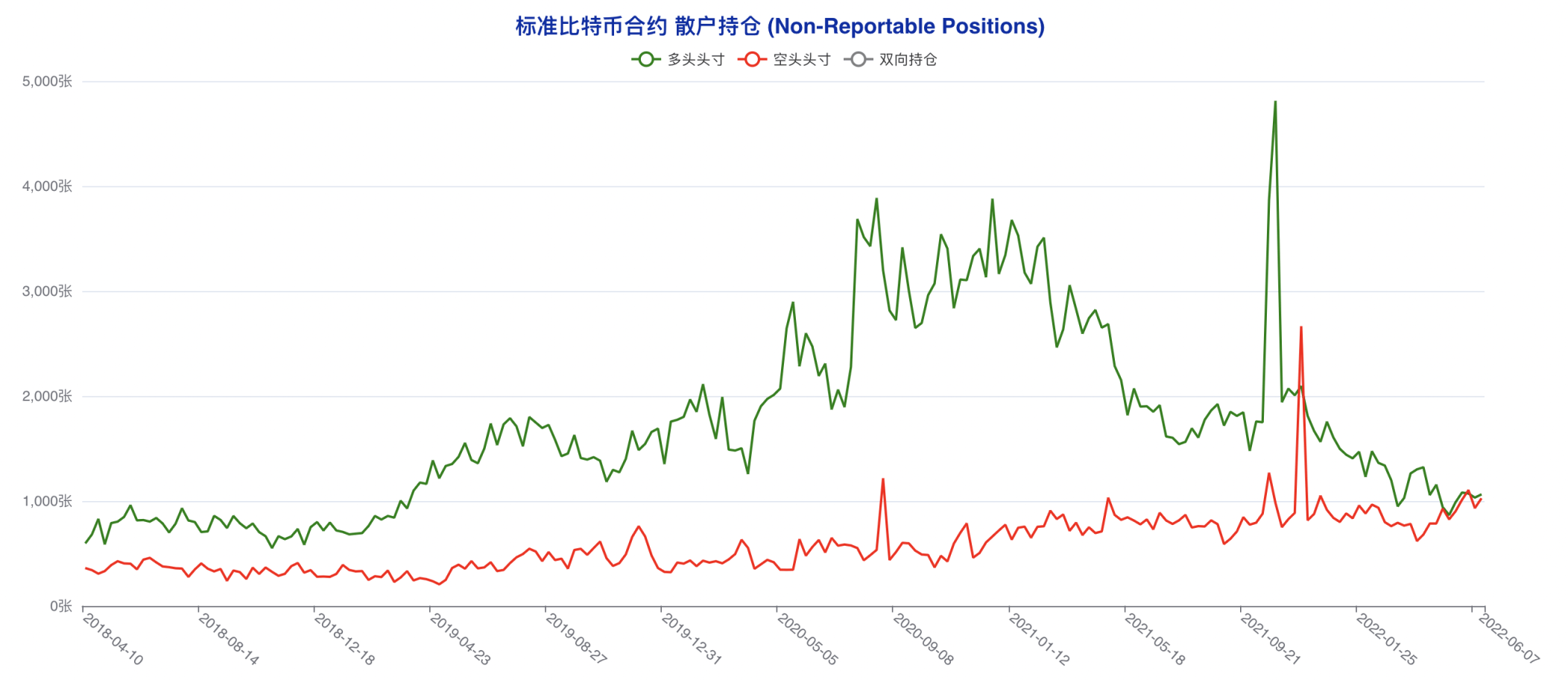Click the 2020-09-08 date label
Viewport: 1568px width, 680px height.
point(923,639)
